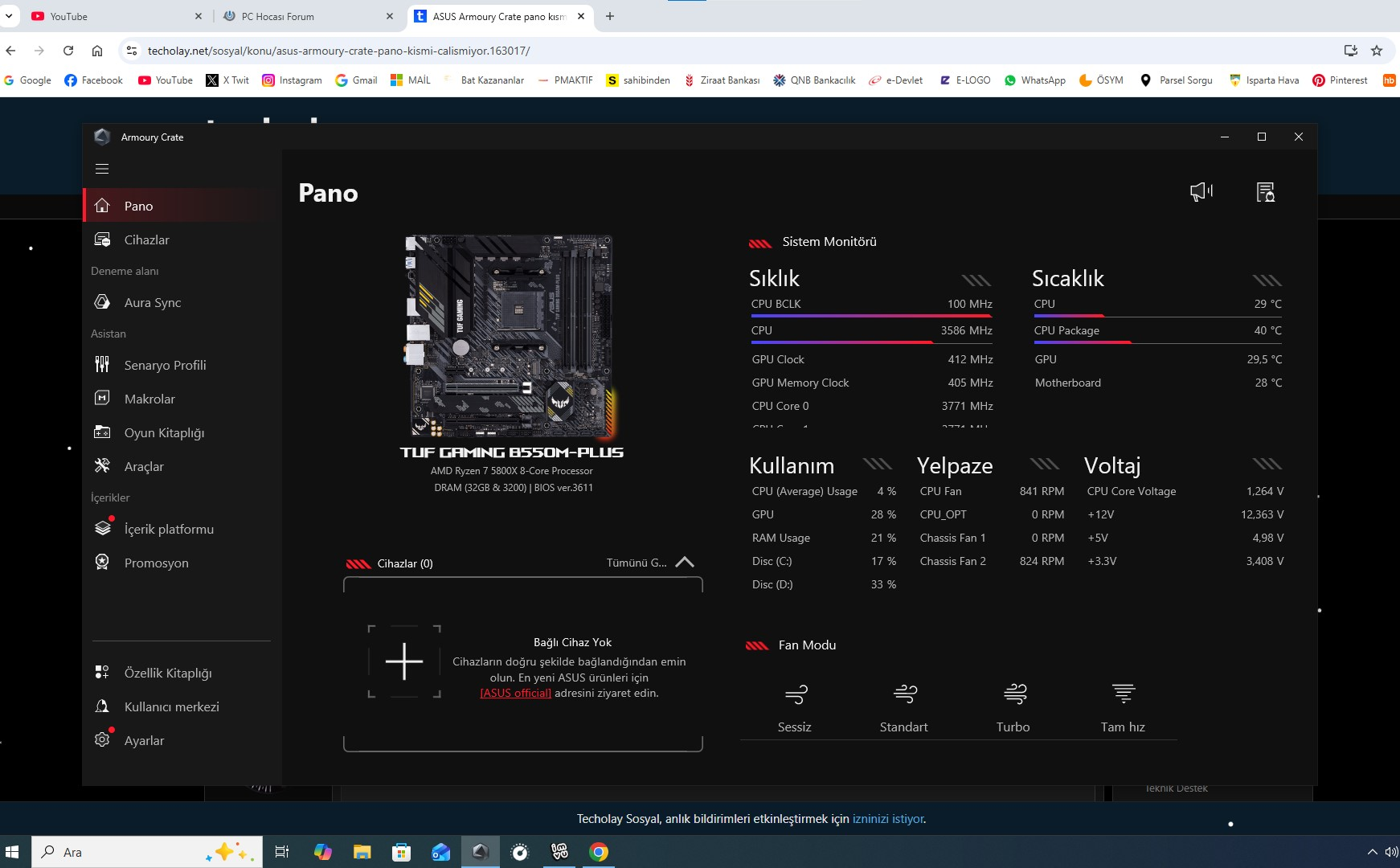Open Task View on taskbar

click(x=282, y=852)
